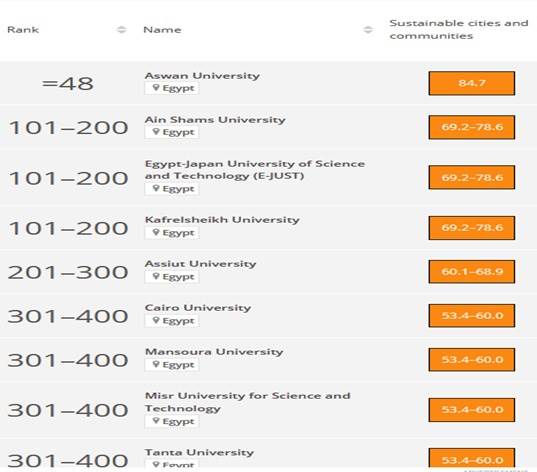Sort table by Rank arrows icon
Viewport: 537px width, 472px height.
(121, 30)
